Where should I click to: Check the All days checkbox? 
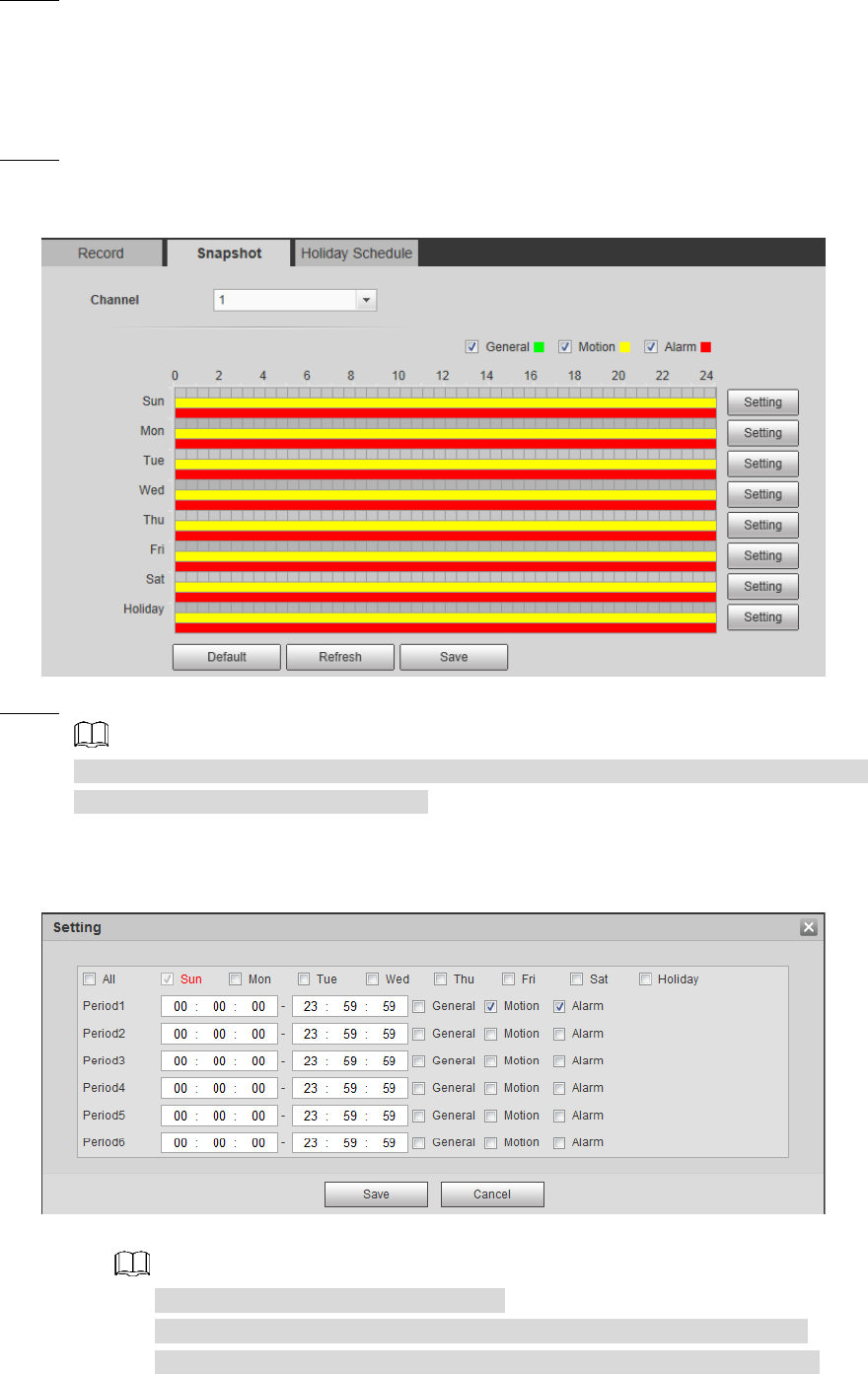(90, 979)
